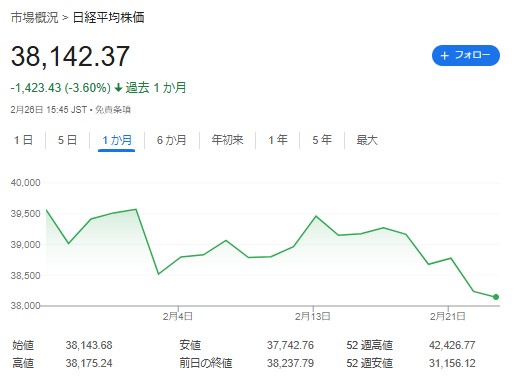Click the 始値 label
Image resolution: width=515 pixels, height=386 pixels.
pyautogui.click(x=23, y=345)
